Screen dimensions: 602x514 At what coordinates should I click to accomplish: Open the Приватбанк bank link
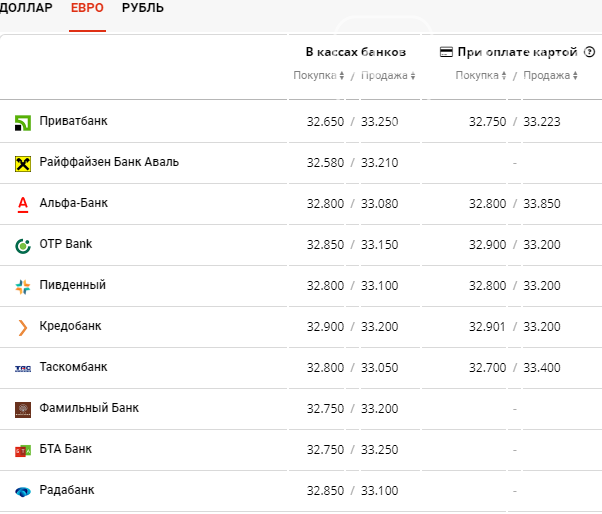click(73, 121)
